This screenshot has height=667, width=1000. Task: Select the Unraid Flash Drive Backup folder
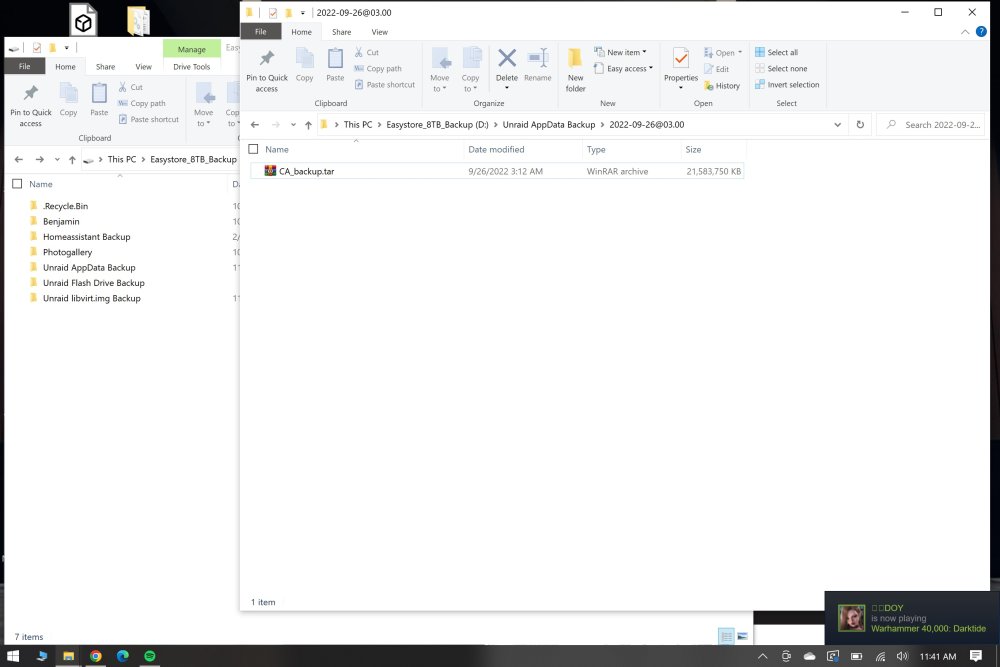coord(93,282)
